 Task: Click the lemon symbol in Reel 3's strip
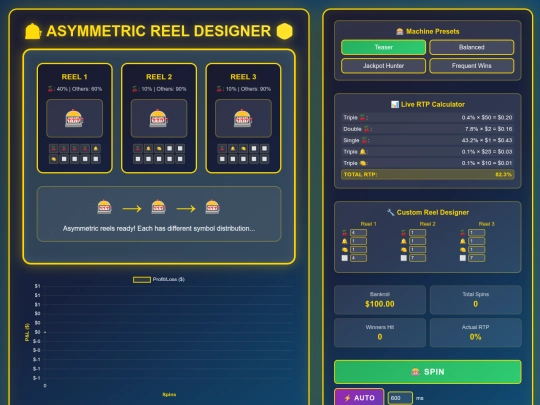[243, 148]
